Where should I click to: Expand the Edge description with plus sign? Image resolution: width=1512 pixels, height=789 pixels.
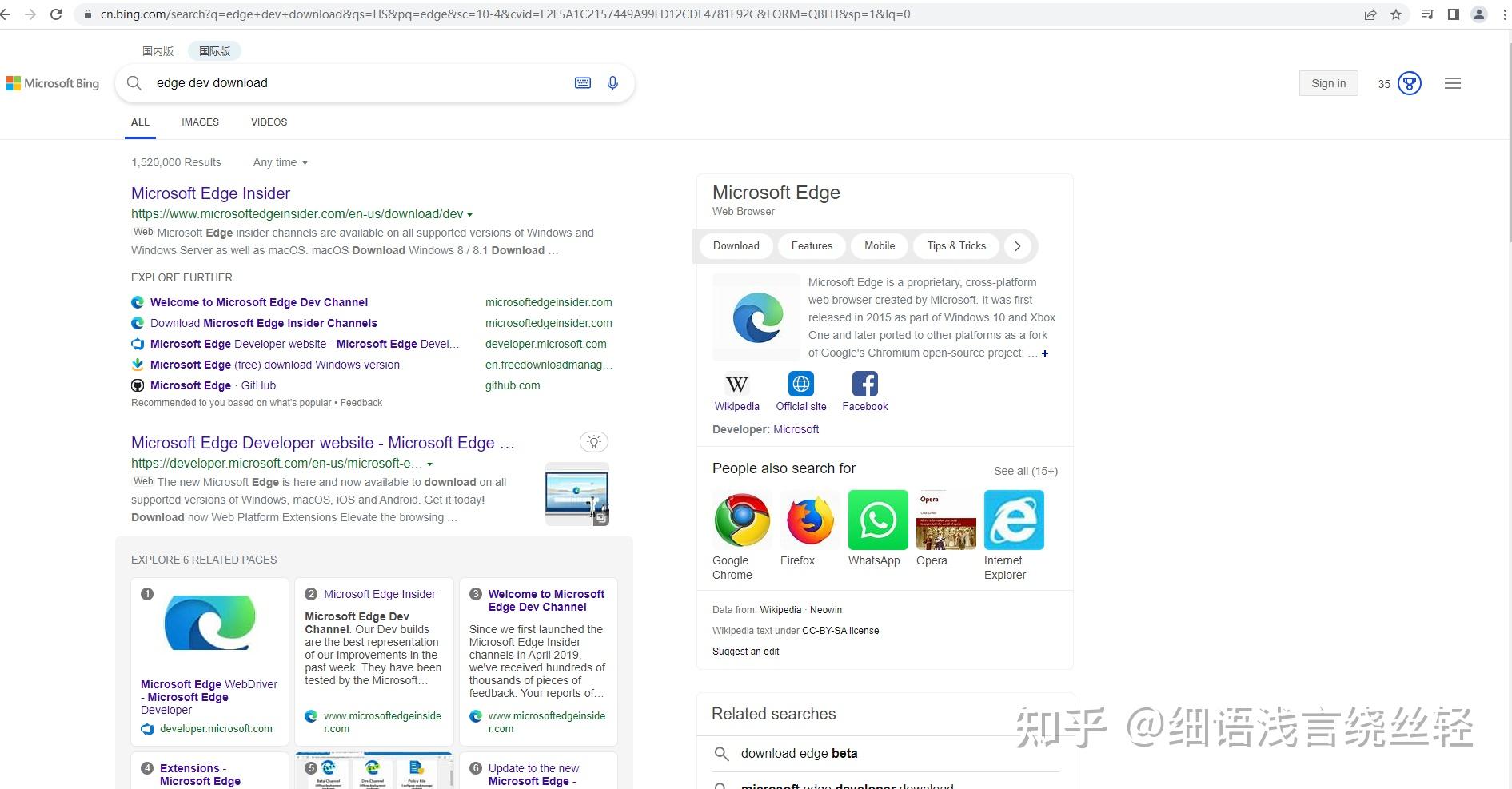click(1045, 353)
